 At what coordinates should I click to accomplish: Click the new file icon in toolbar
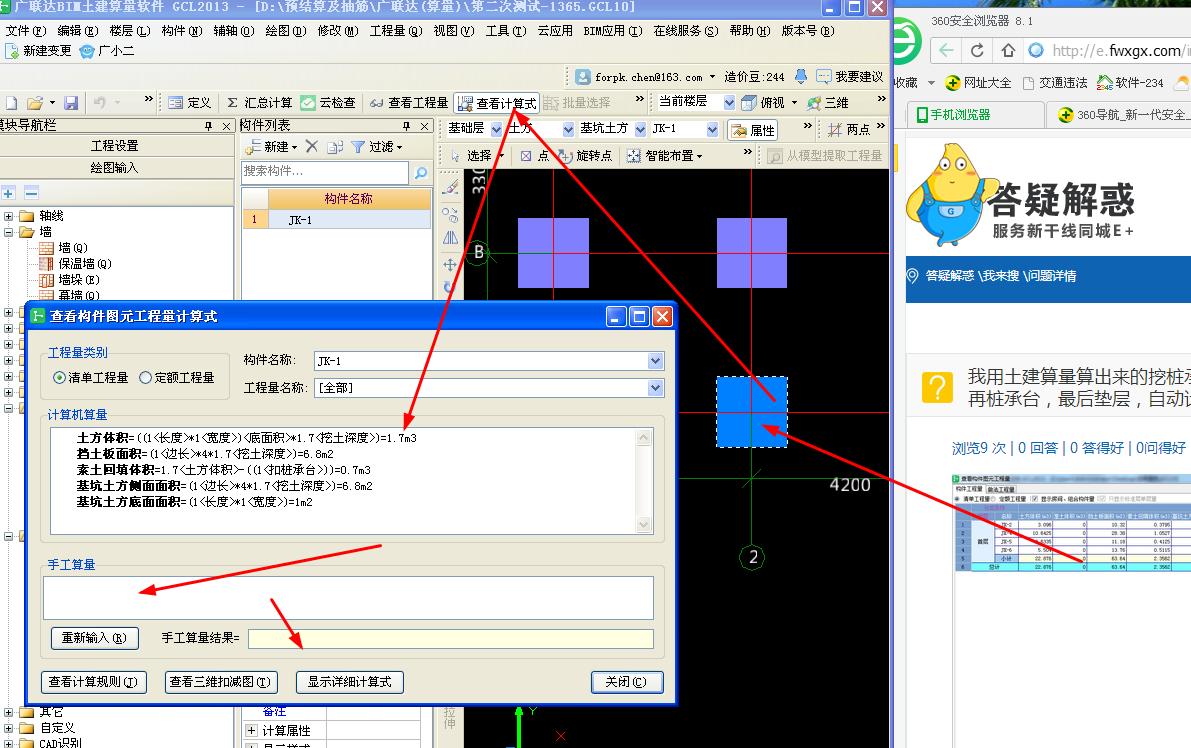click(11, 103)
